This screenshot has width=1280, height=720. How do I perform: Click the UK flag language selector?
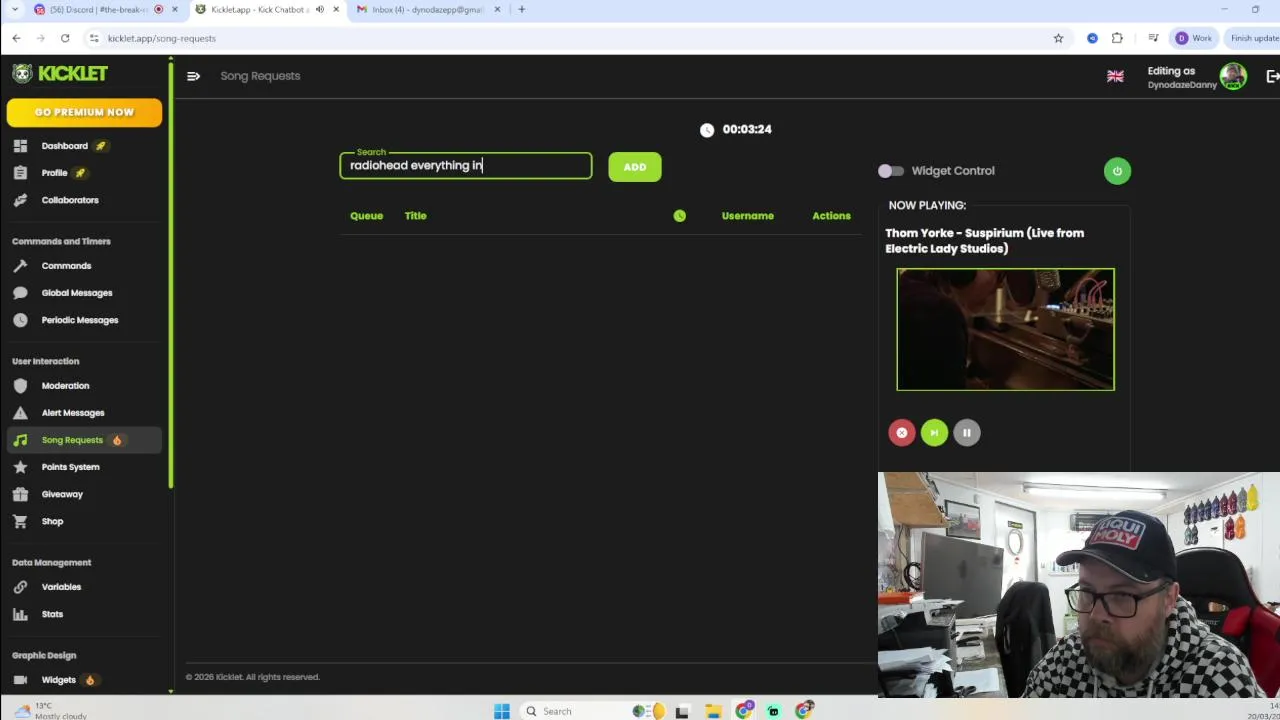pyautogui.click(x=1115, y=76)
